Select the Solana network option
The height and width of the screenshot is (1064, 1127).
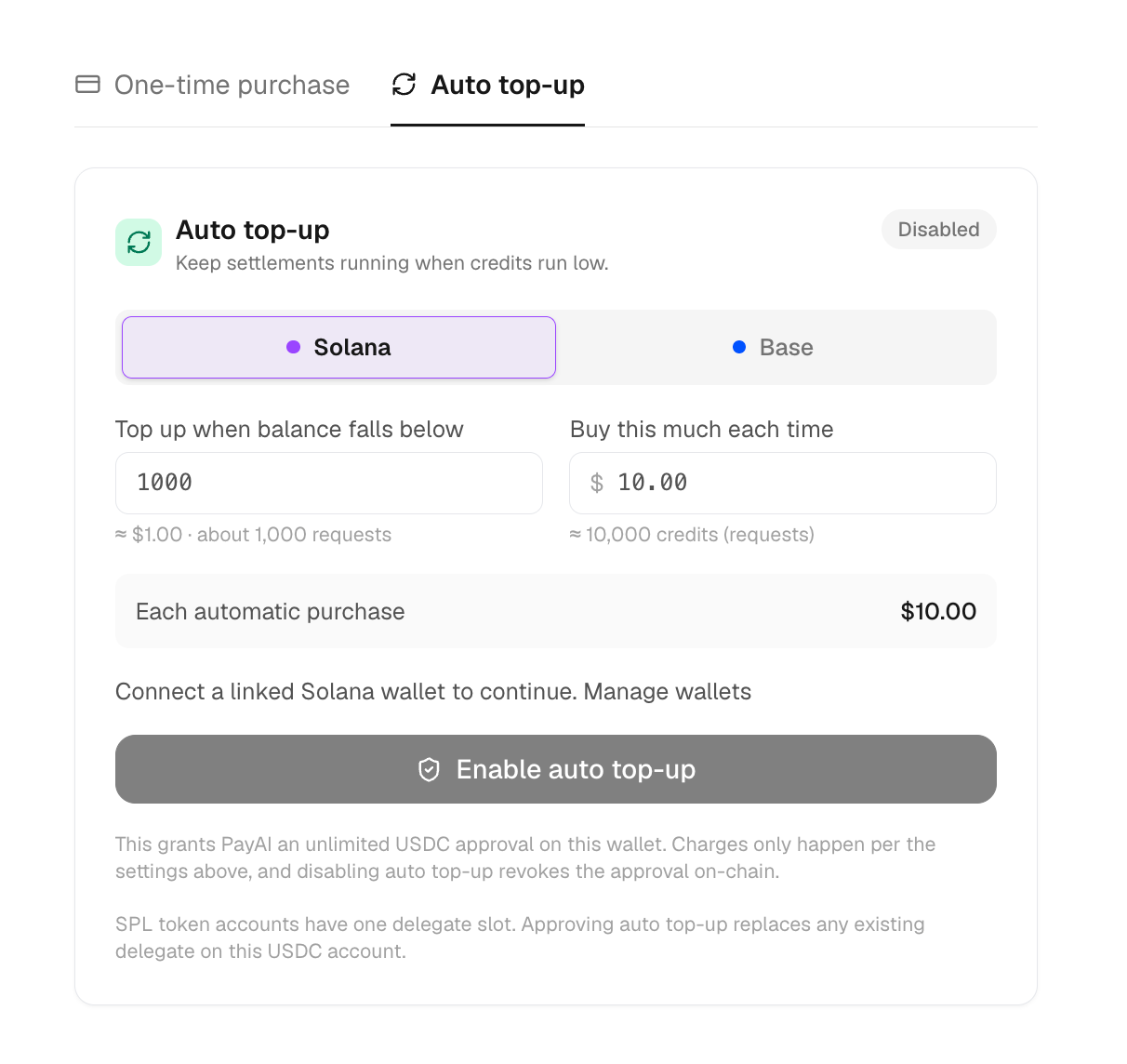pos(338,347)
